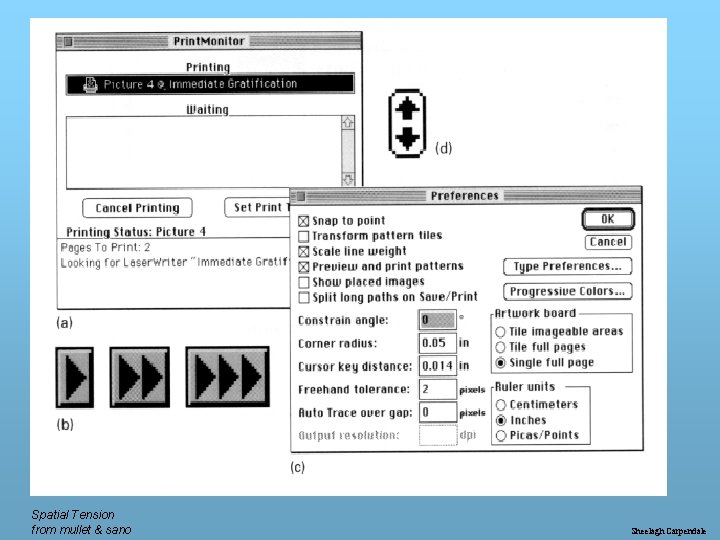
Task: Open Type Preferences dialog
Action: tap(568, 267)
